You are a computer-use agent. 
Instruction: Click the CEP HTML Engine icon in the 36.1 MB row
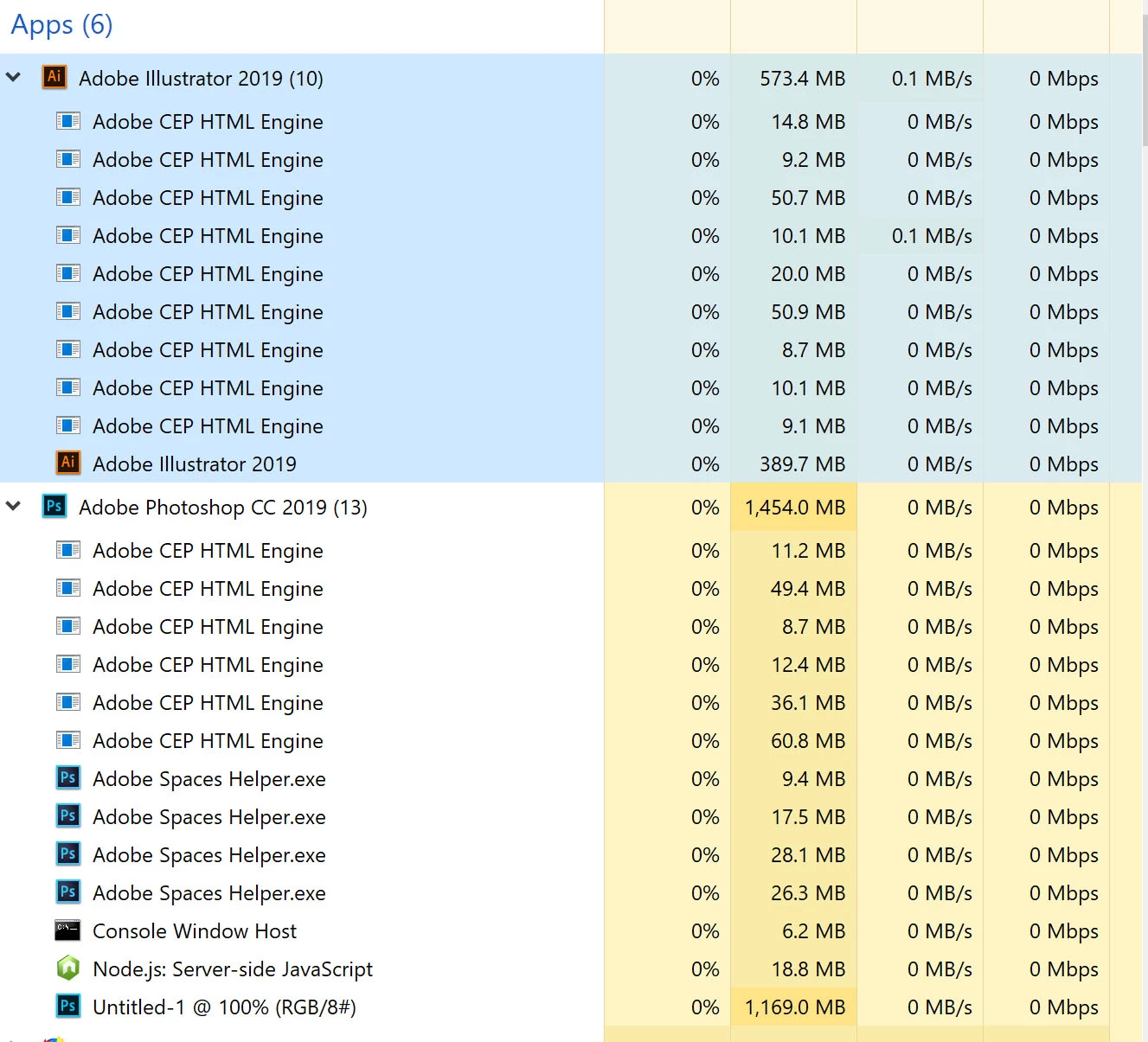click(68, 702)
